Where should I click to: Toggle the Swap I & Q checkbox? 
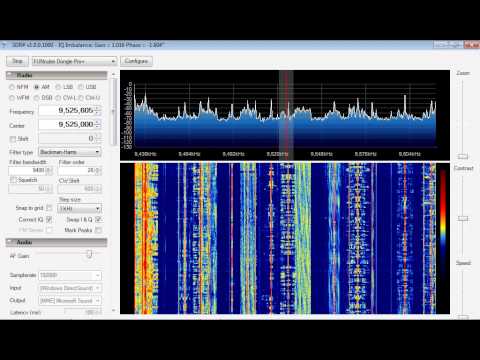[x=98, y=219]
